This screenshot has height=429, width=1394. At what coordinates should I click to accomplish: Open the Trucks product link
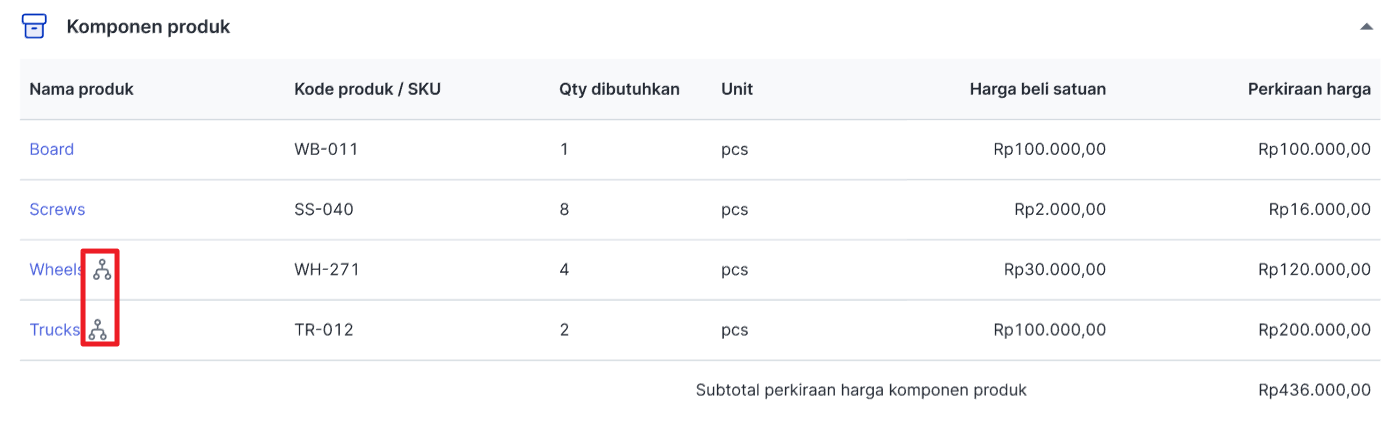click(54, 329)
